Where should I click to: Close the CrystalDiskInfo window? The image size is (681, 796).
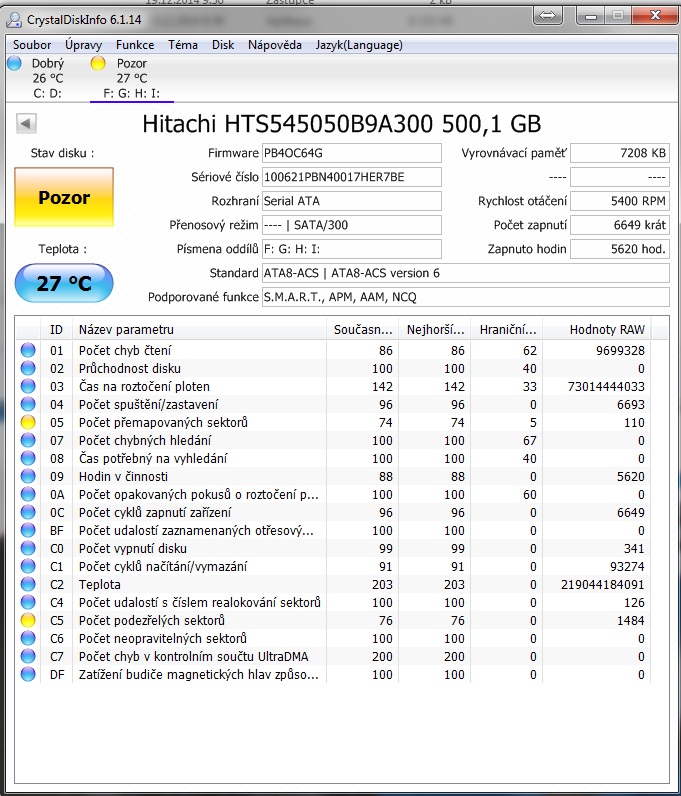pos(655,16)
